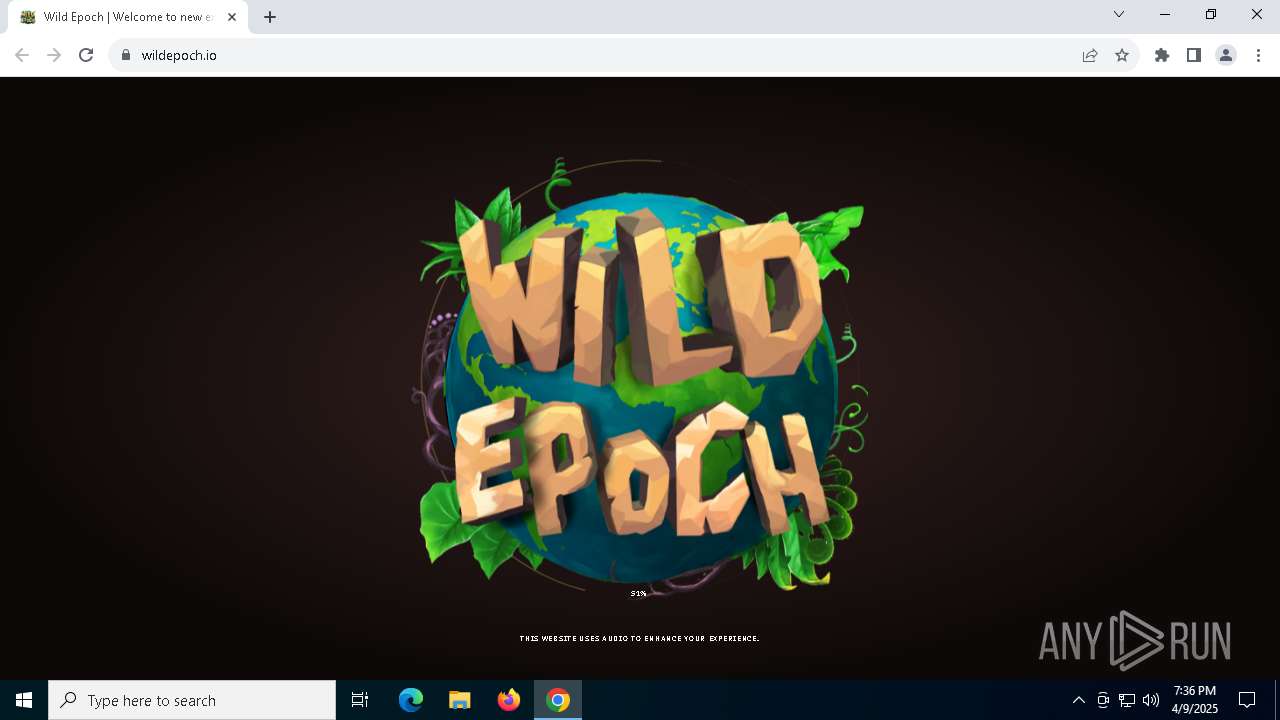This screenshot has height=720, width=1280.
Task: Select the Wild Epoch tab
Action: coord(128,17)
